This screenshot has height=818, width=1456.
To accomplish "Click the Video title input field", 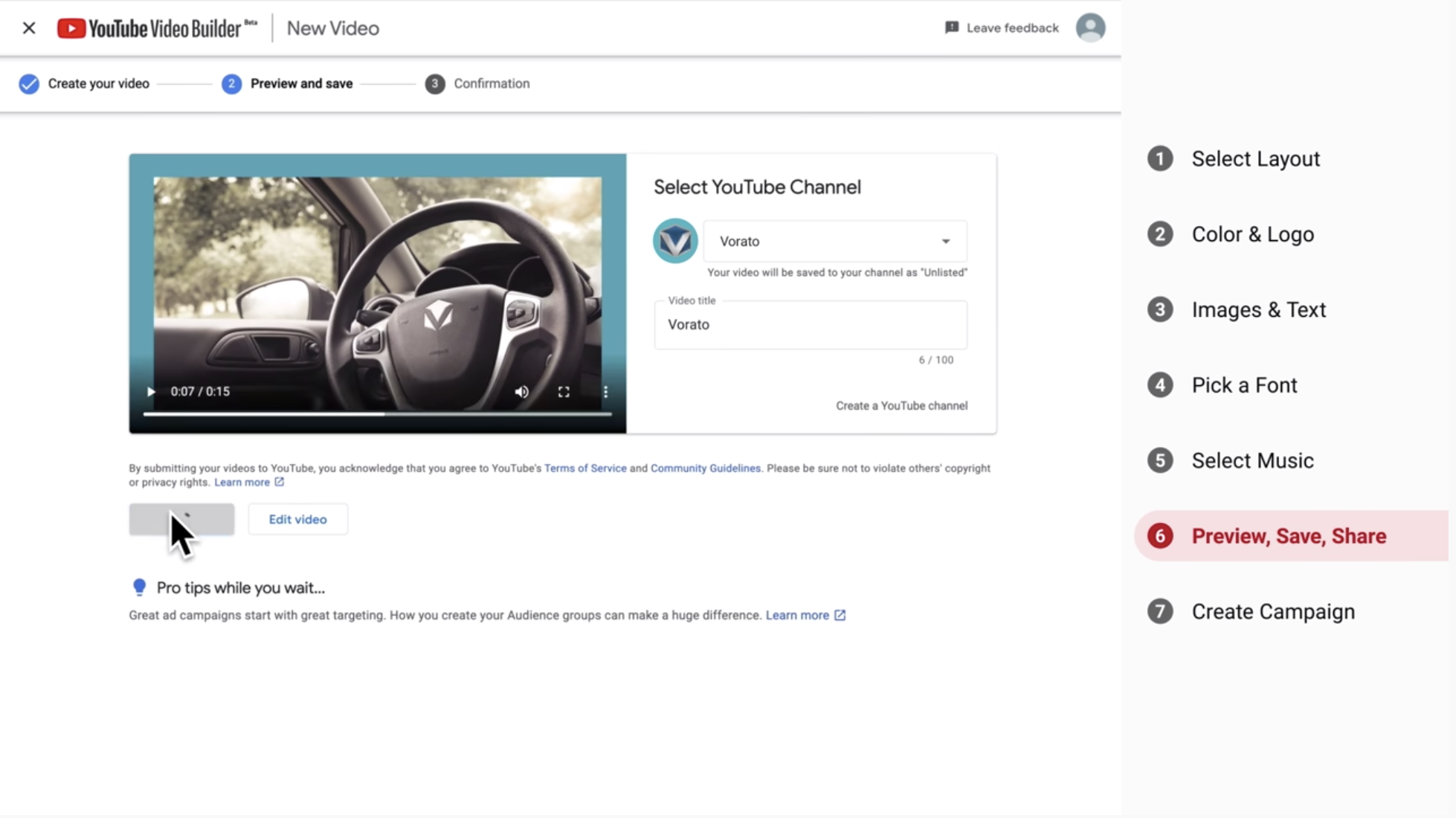I will (811, 325).
